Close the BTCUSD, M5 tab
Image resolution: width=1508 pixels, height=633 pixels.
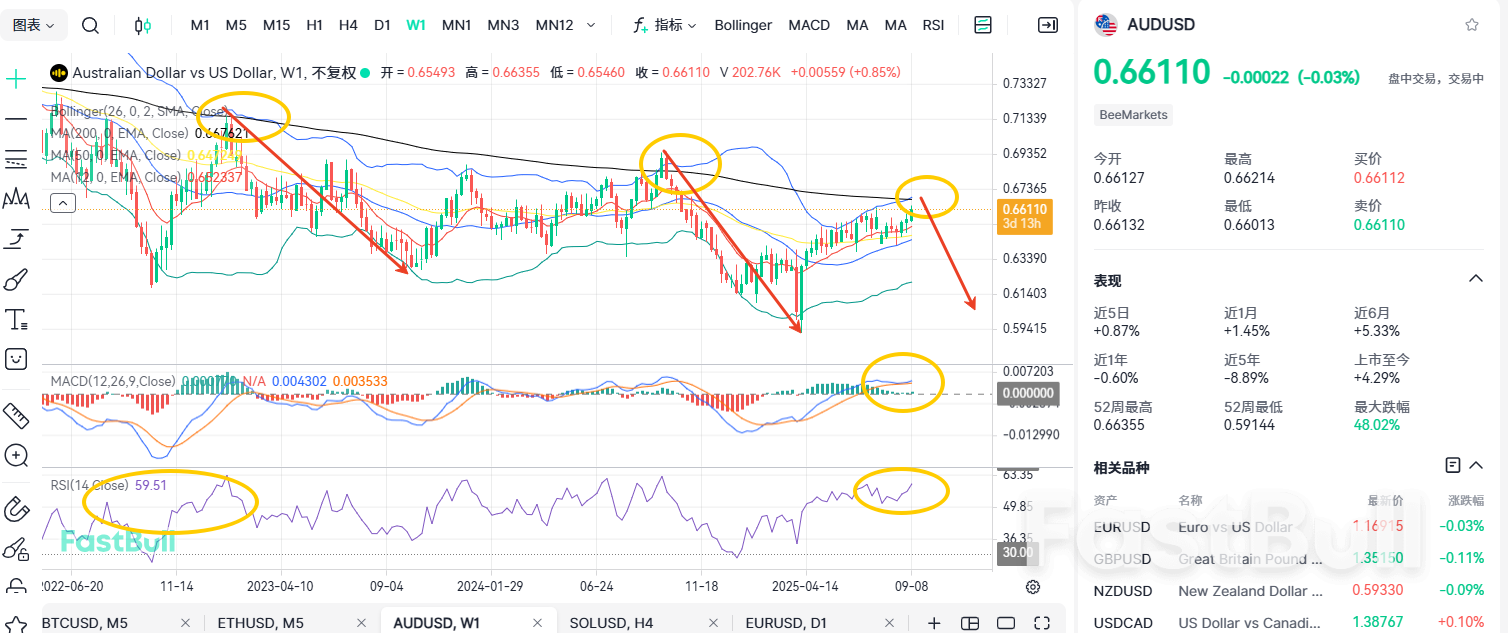pos(184,623)
